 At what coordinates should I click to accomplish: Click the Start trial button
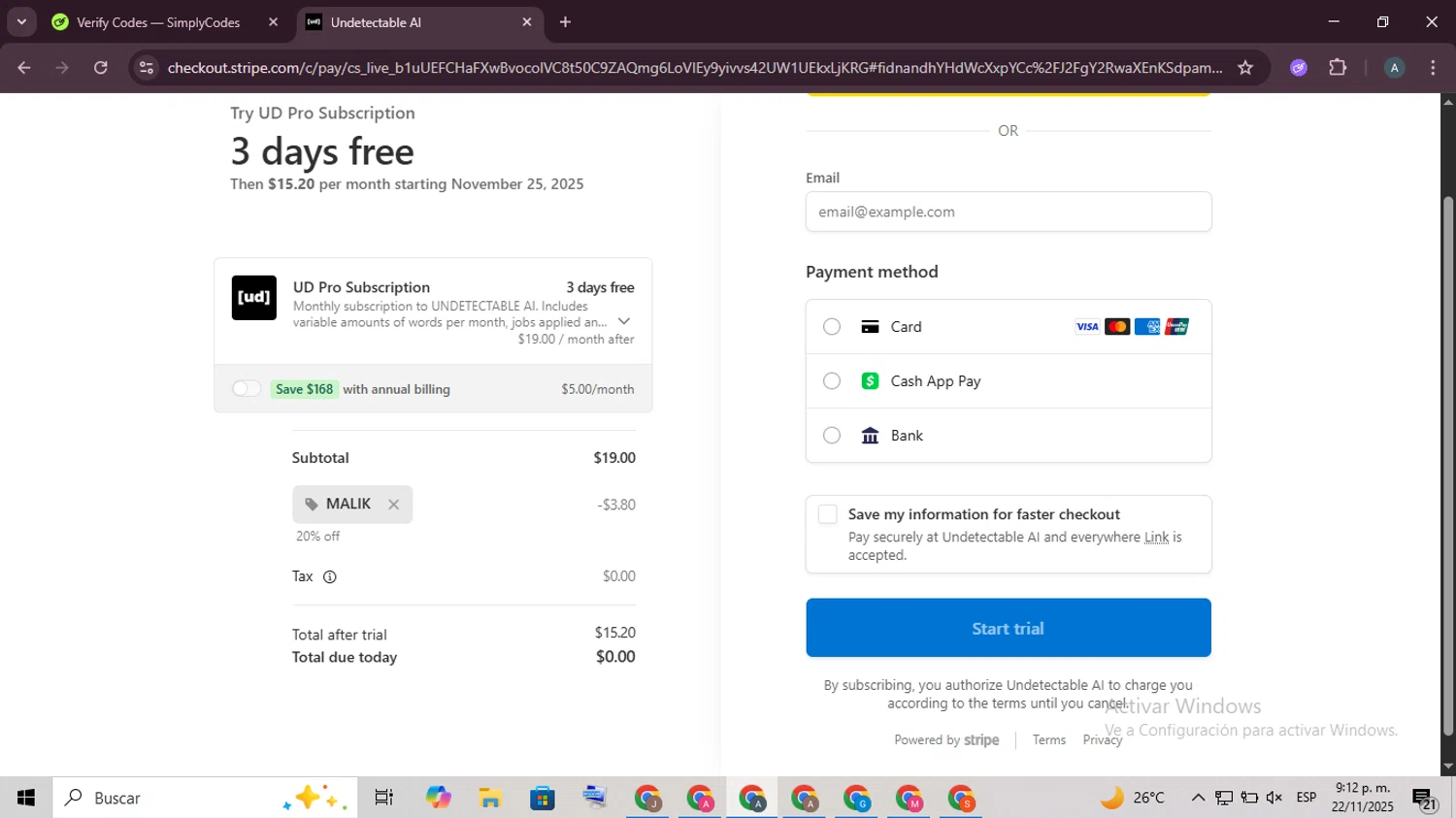[1009, 628]
